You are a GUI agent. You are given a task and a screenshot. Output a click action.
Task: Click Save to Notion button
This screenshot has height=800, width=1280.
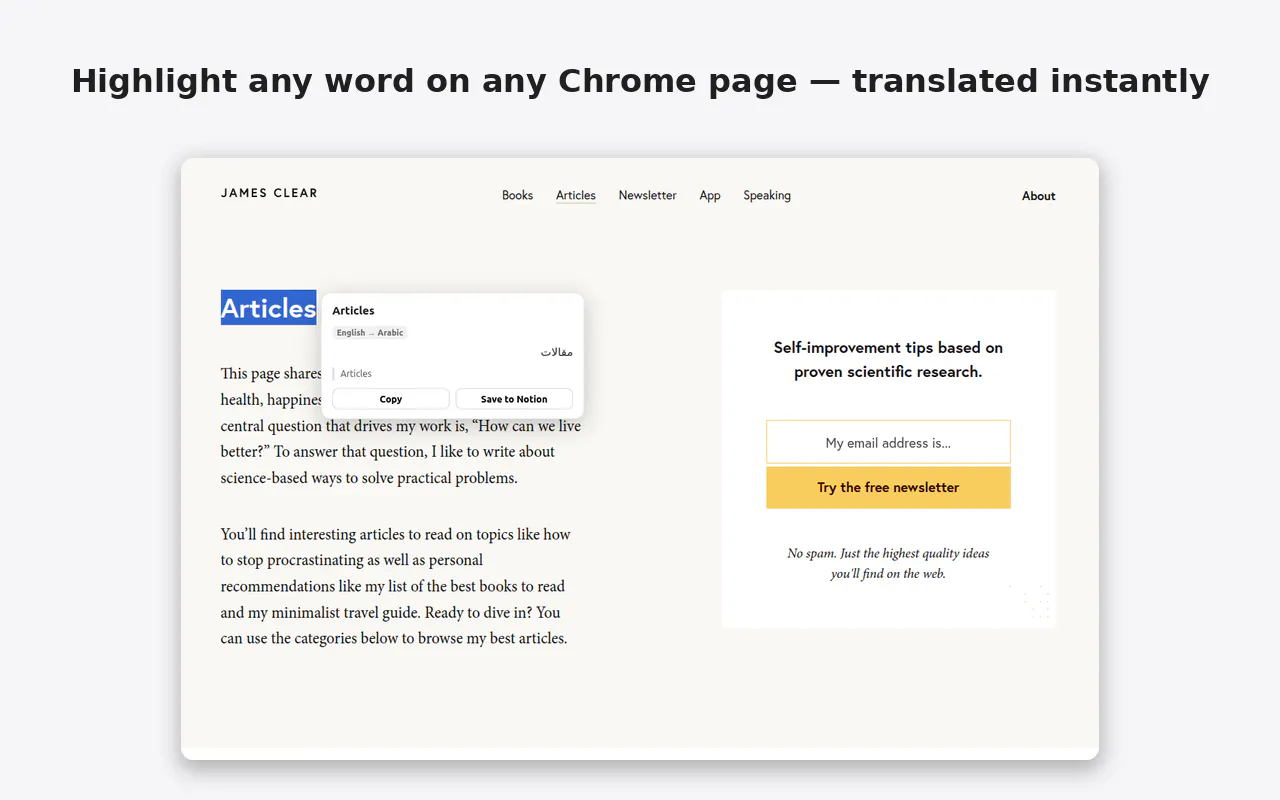tap(514, 399)
